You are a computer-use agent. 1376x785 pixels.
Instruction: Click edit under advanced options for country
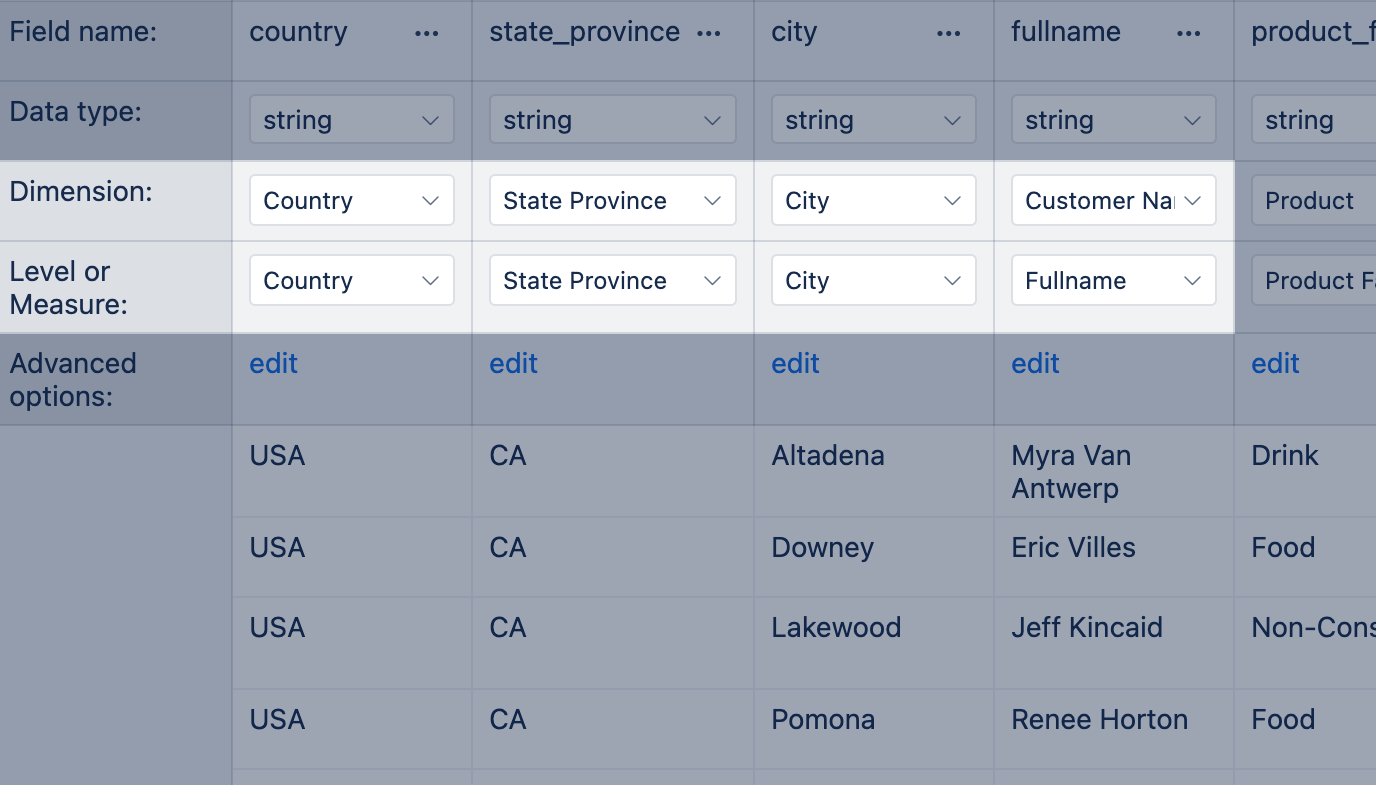click(273, 363)
